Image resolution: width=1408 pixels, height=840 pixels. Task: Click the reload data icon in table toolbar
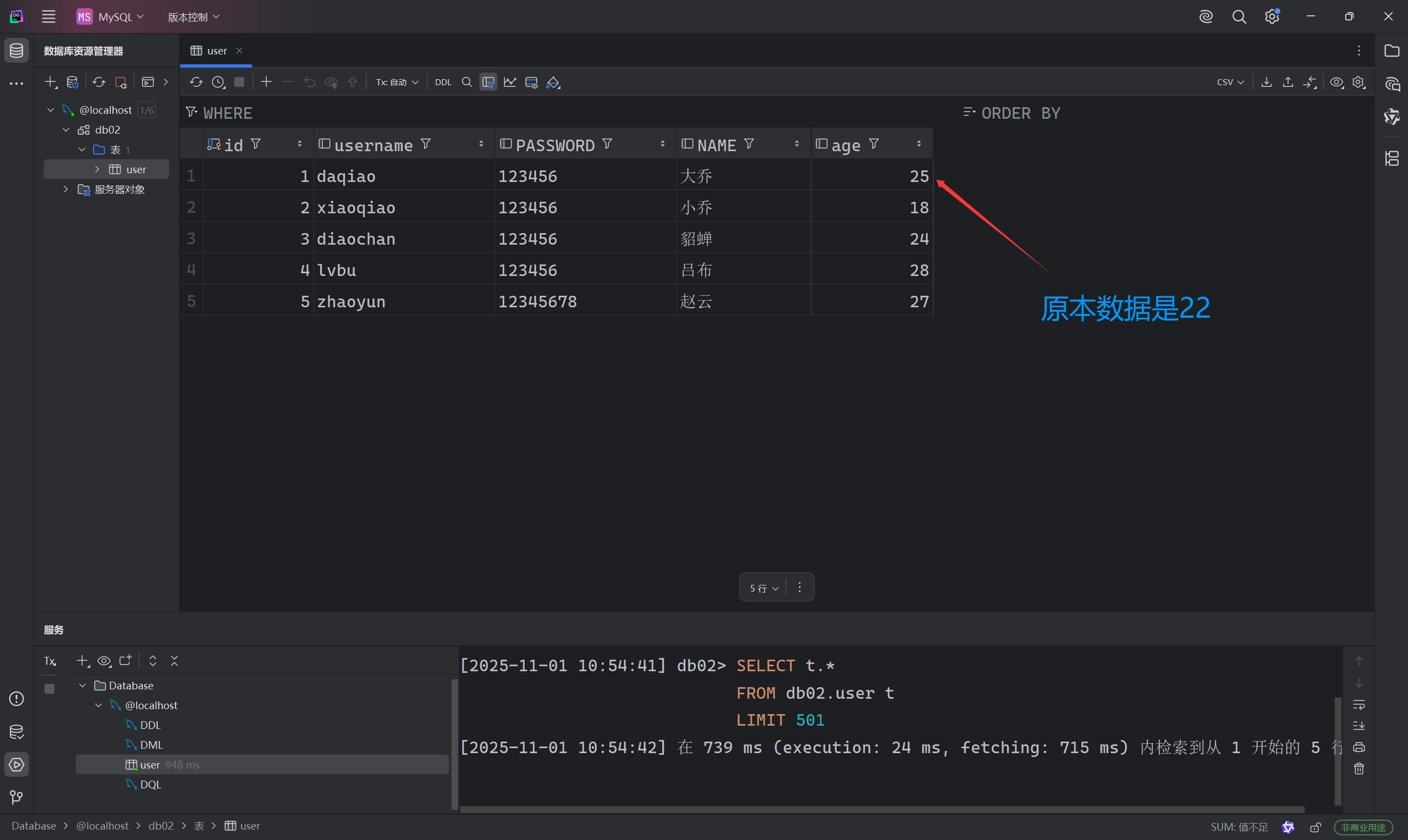[196, 82]
